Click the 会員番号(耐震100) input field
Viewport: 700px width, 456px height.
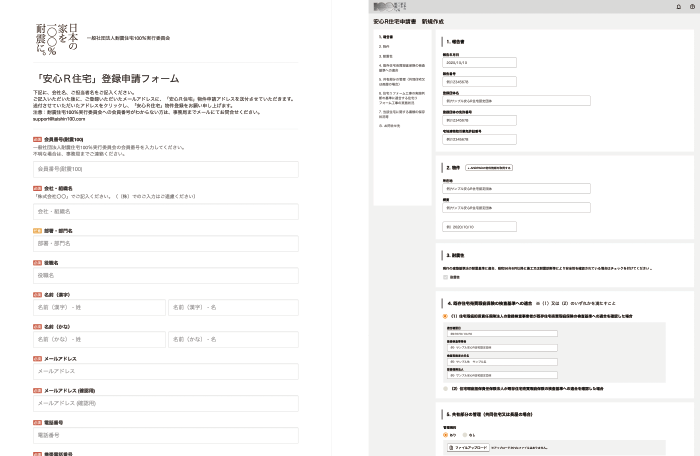[166, 169]
